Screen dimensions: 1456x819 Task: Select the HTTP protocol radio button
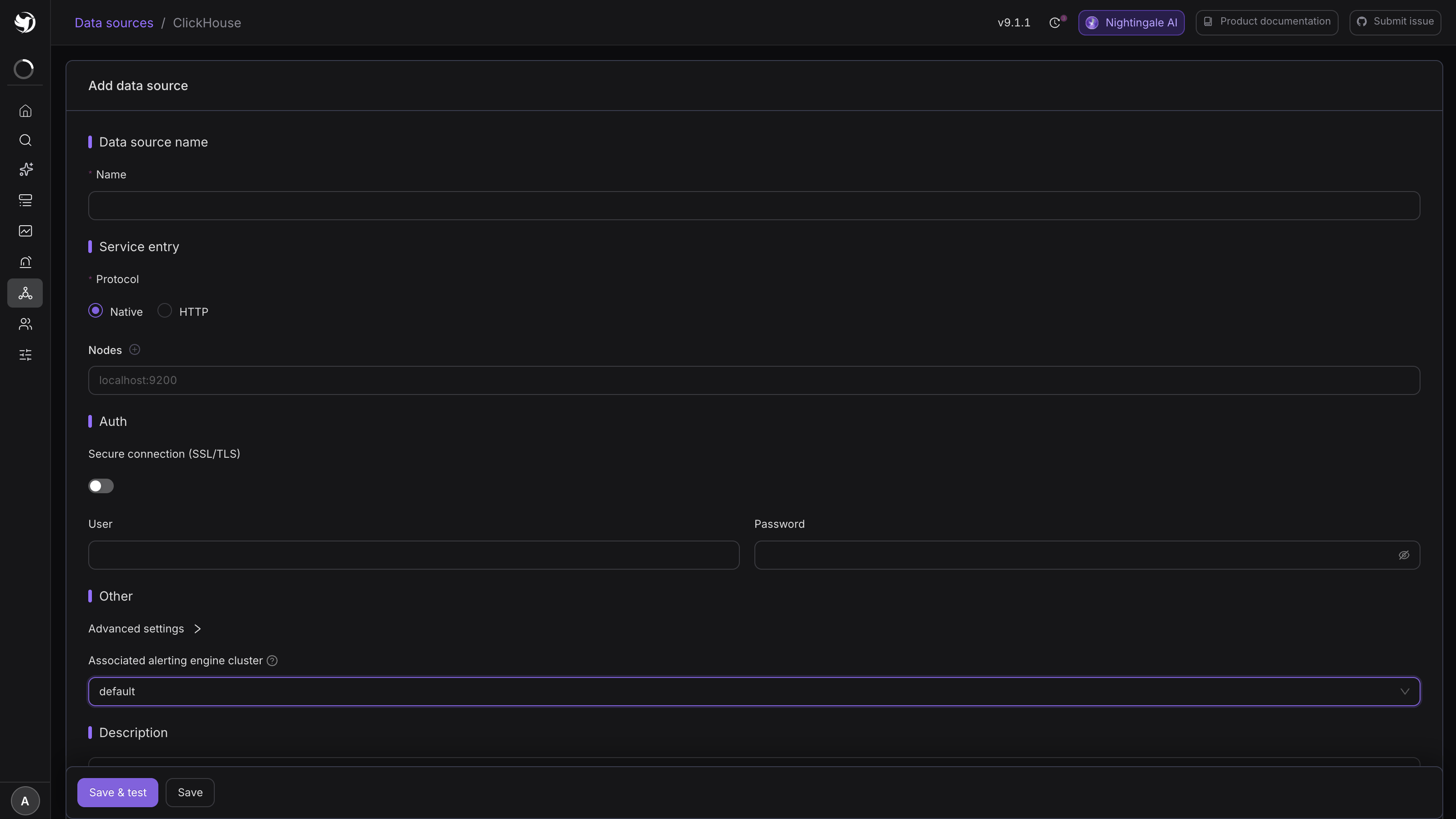(x=164, y=311)
